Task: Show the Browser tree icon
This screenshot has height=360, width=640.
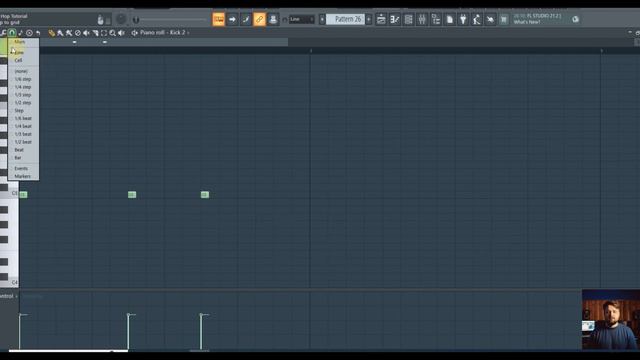Action: click(x=436, y=19)
